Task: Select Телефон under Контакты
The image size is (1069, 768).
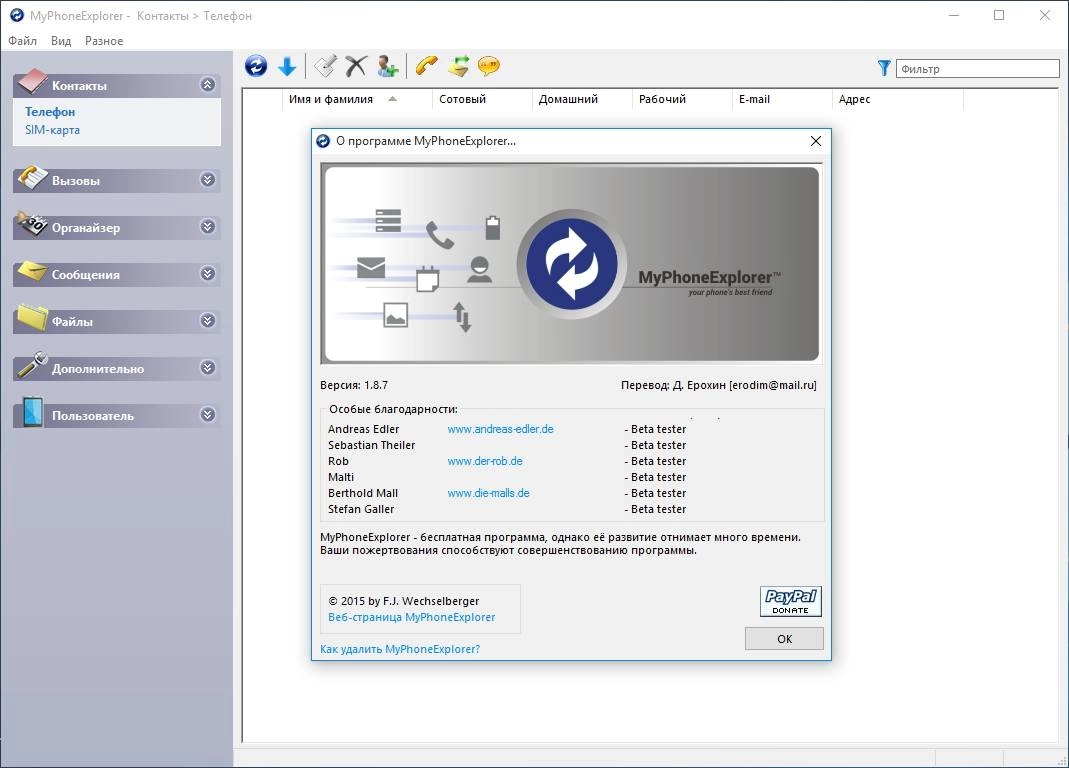Action: tap(50, 112)
